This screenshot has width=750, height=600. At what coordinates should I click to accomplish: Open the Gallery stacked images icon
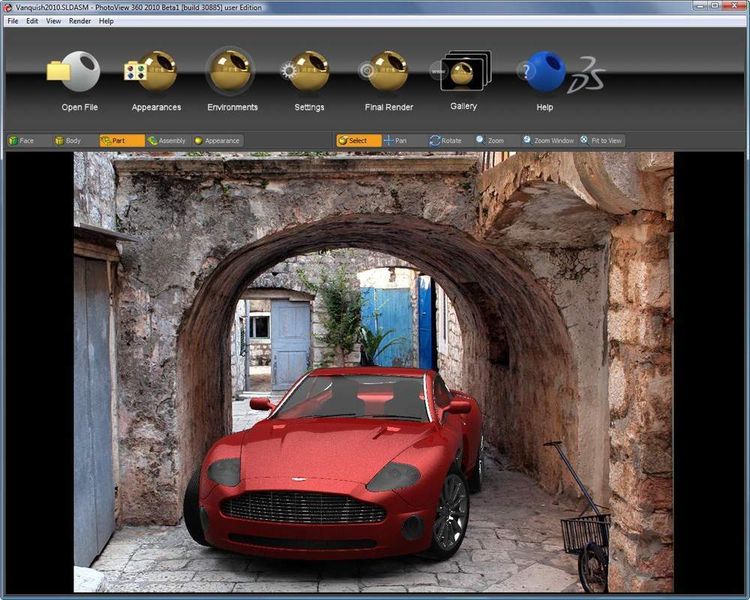[461, 71]
